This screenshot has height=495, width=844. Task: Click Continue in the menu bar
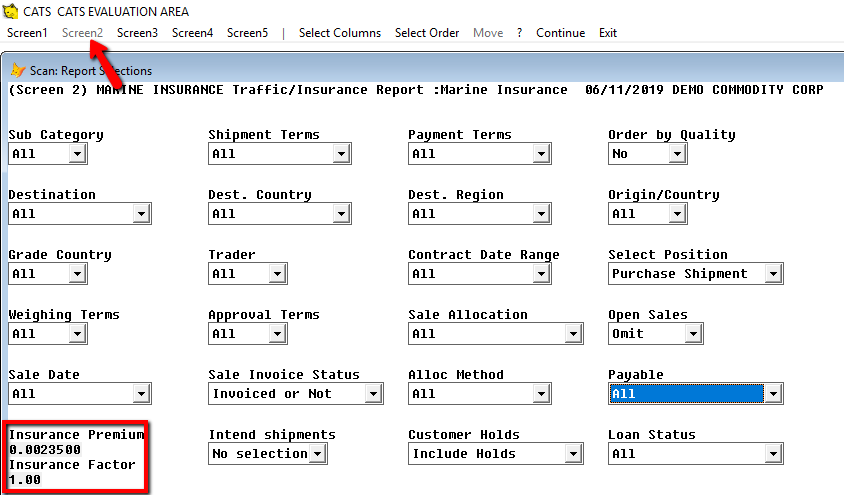(x=560, y=33)
